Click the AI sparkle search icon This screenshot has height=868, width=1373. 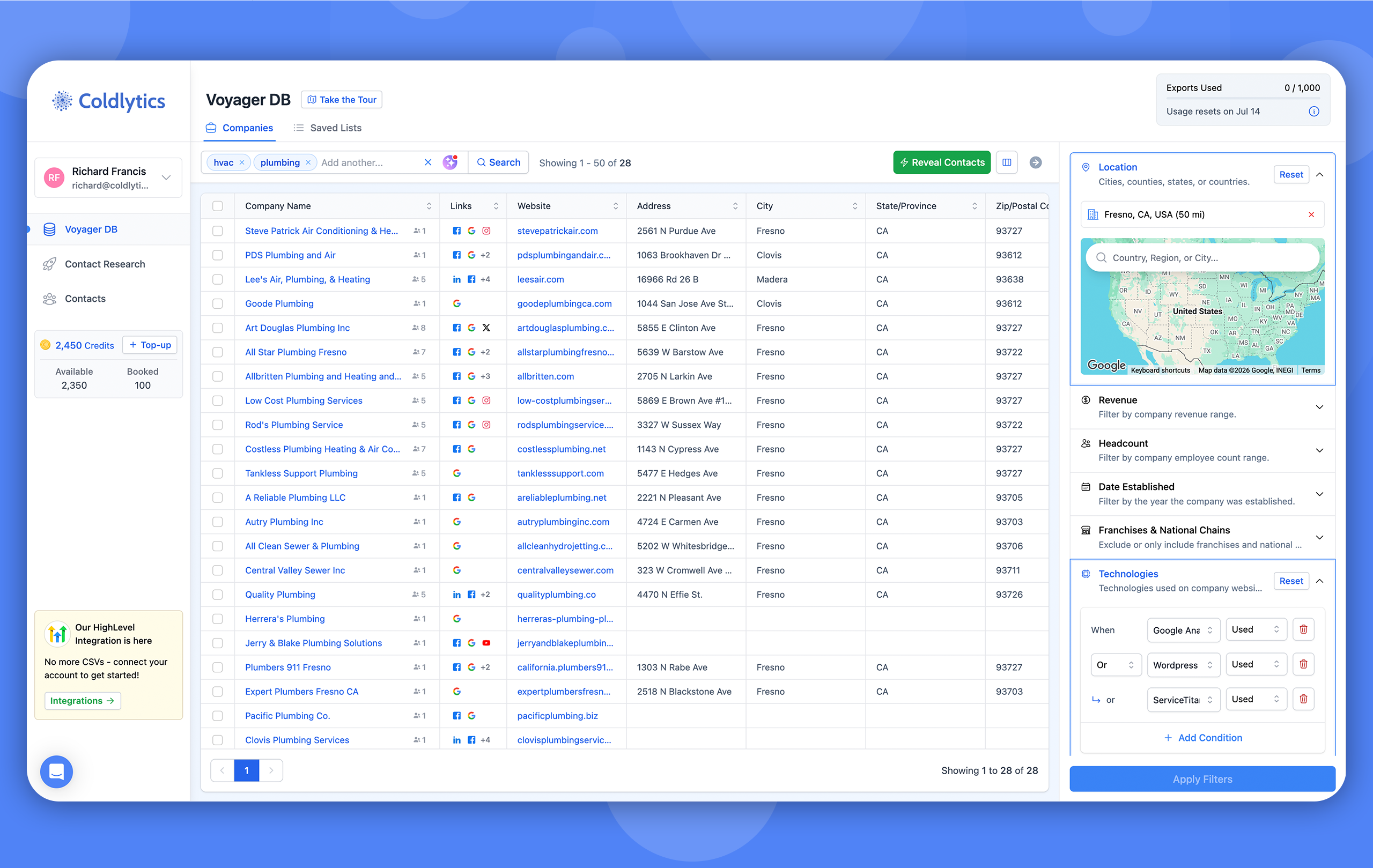pos(451,162)
